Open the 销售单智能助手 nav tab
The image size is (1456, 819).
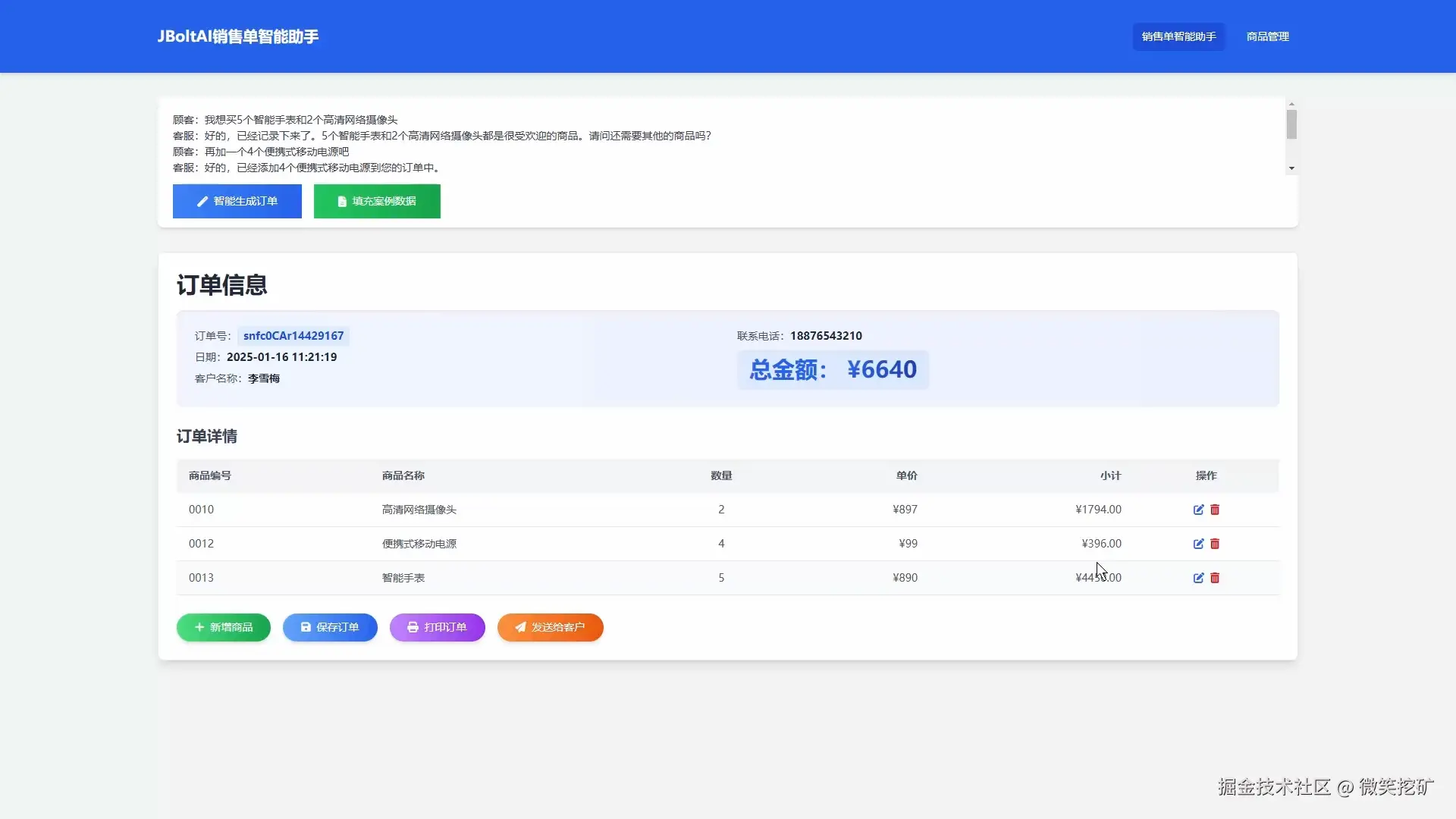(1178, 36)
